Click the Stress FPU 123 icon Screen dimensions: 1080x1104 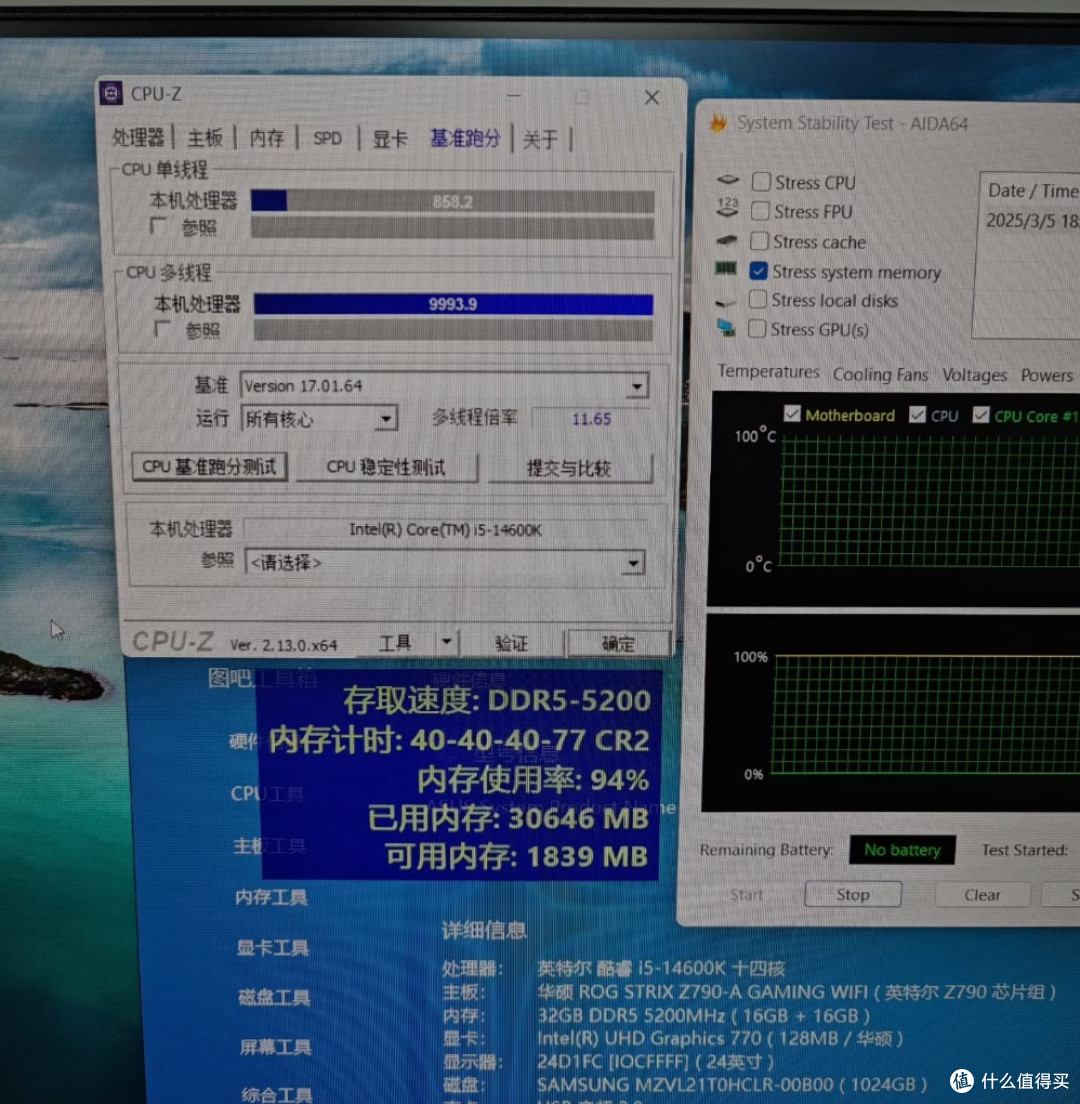pos(727,208)
